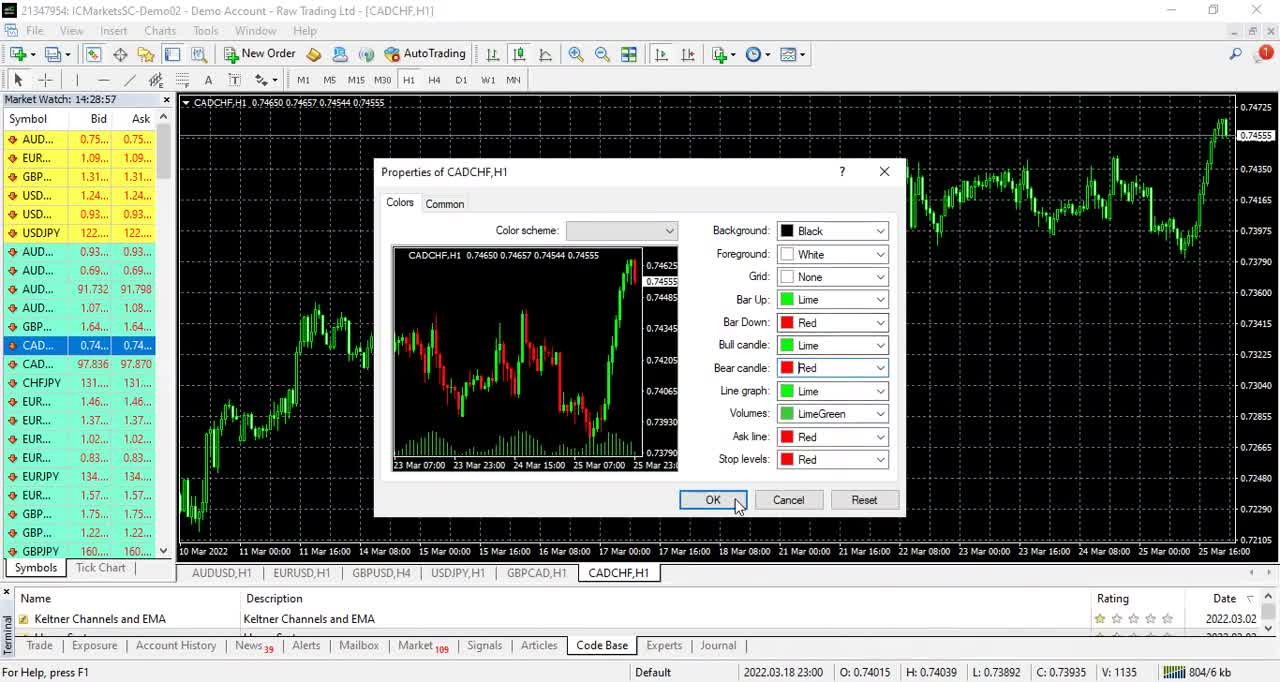Open the Profiles toolbar icon
This screenshot has width=1280, height=682.
(x=54, y=54)
